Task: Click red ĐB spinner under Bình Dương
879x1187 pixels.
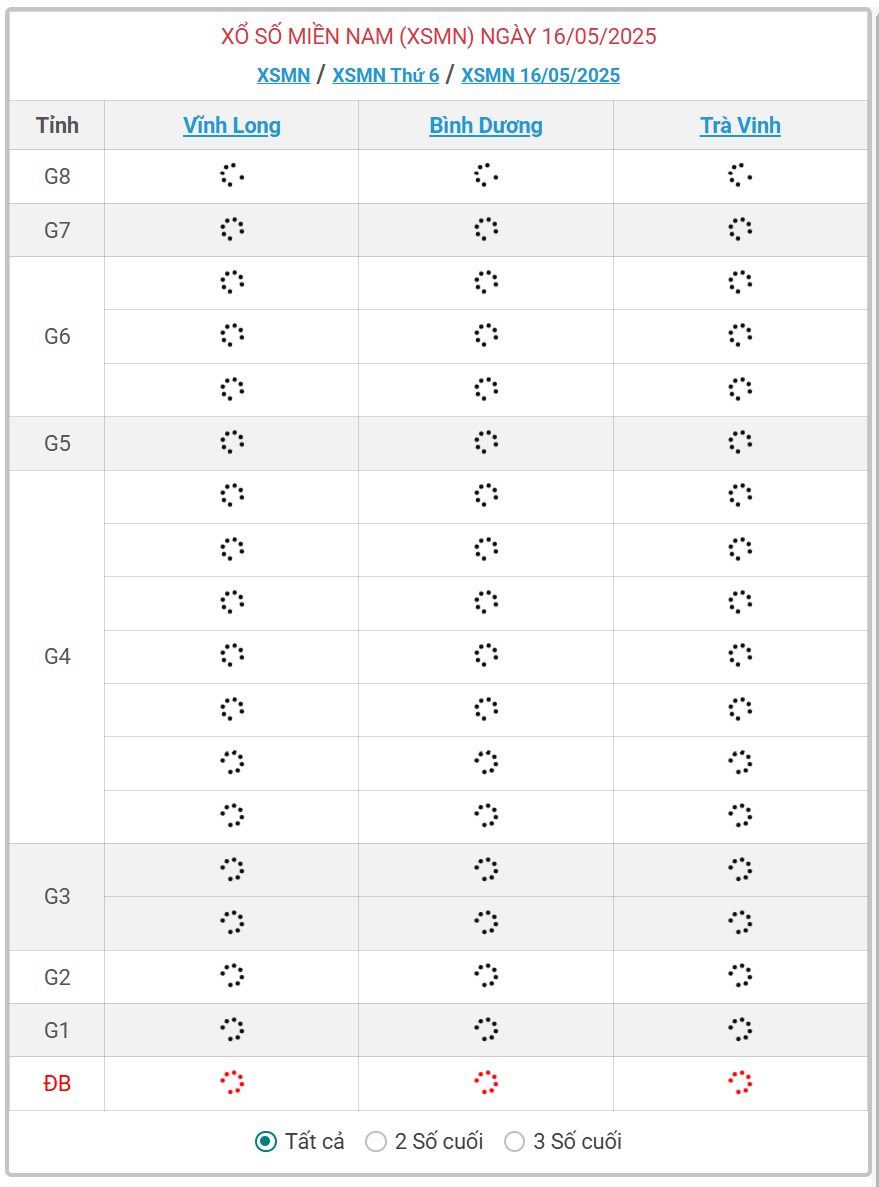Action: pyautogui.click(x=486, y=1082)
